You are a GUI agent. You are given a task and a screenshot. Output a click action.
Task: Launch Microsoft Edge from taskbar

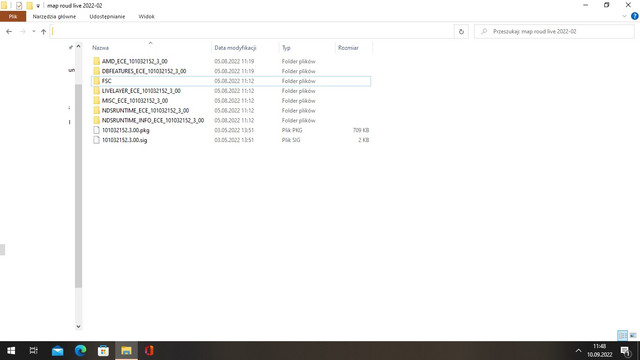pyautogui.click(x=80, y=351)
